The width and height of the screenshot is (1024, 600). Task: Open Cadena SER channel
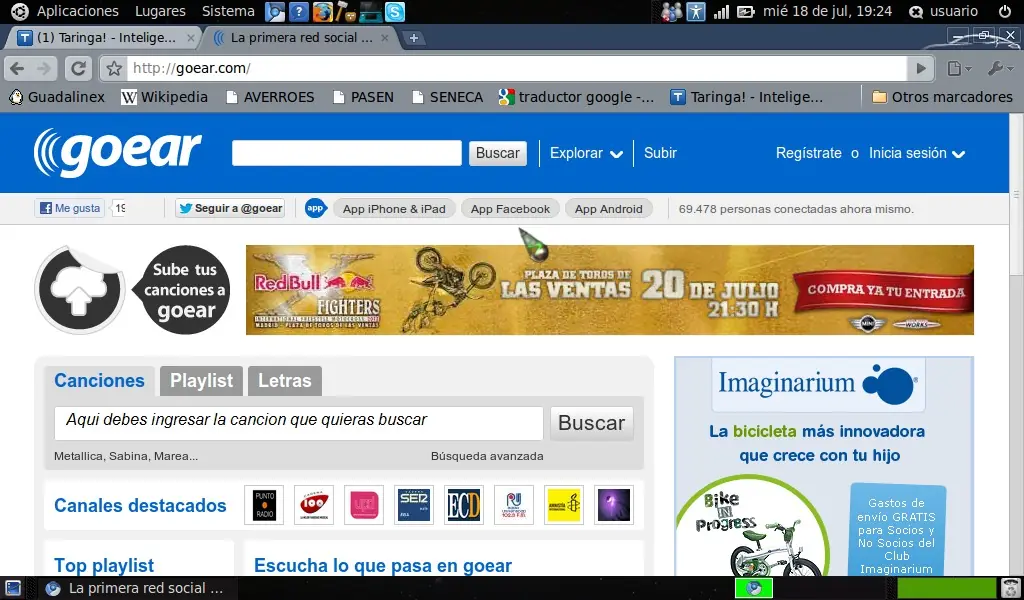point(414,505)
